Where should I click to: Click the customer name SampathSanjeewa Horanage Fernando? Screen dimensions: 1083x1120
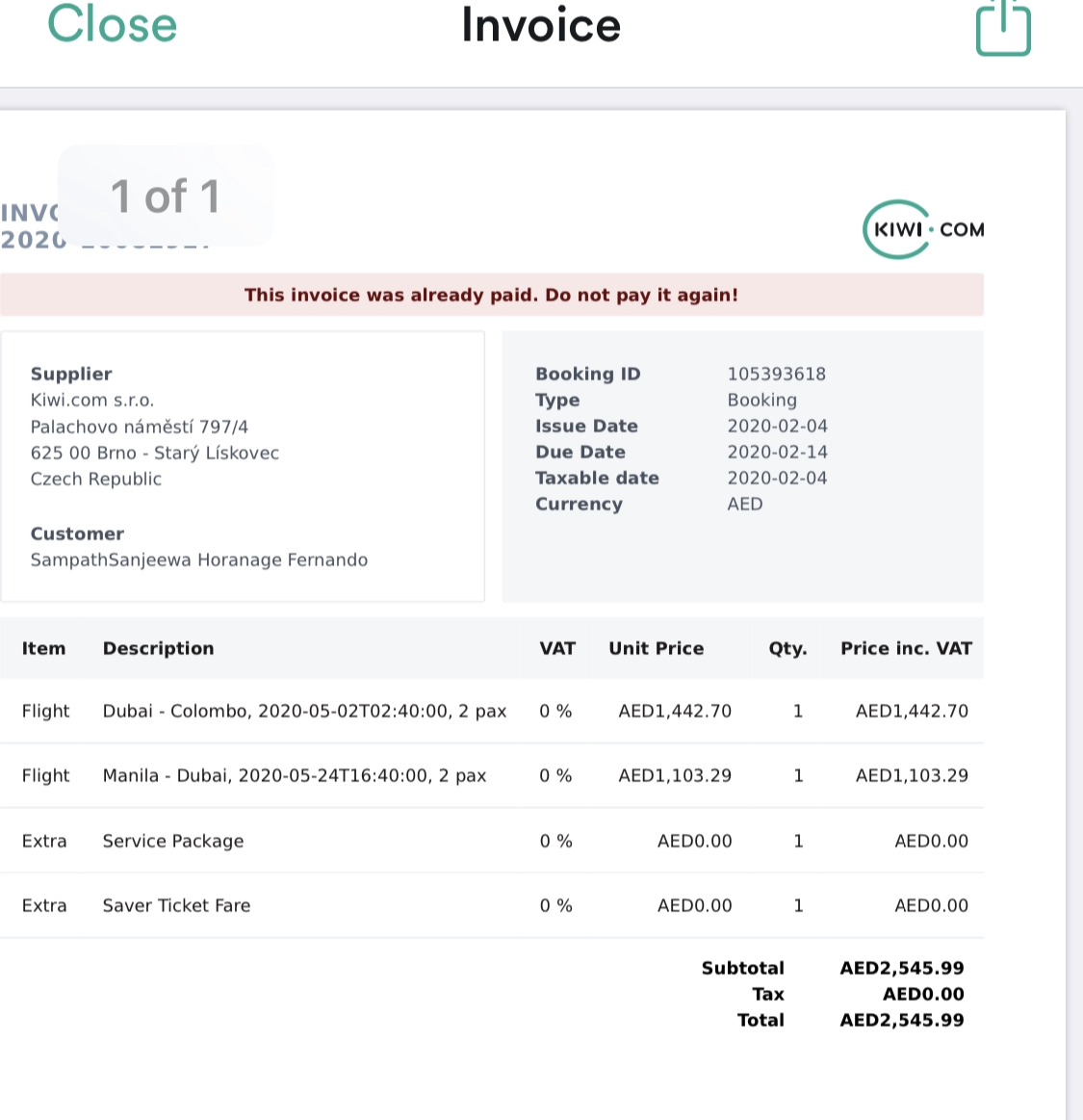(x=199, y=560)
